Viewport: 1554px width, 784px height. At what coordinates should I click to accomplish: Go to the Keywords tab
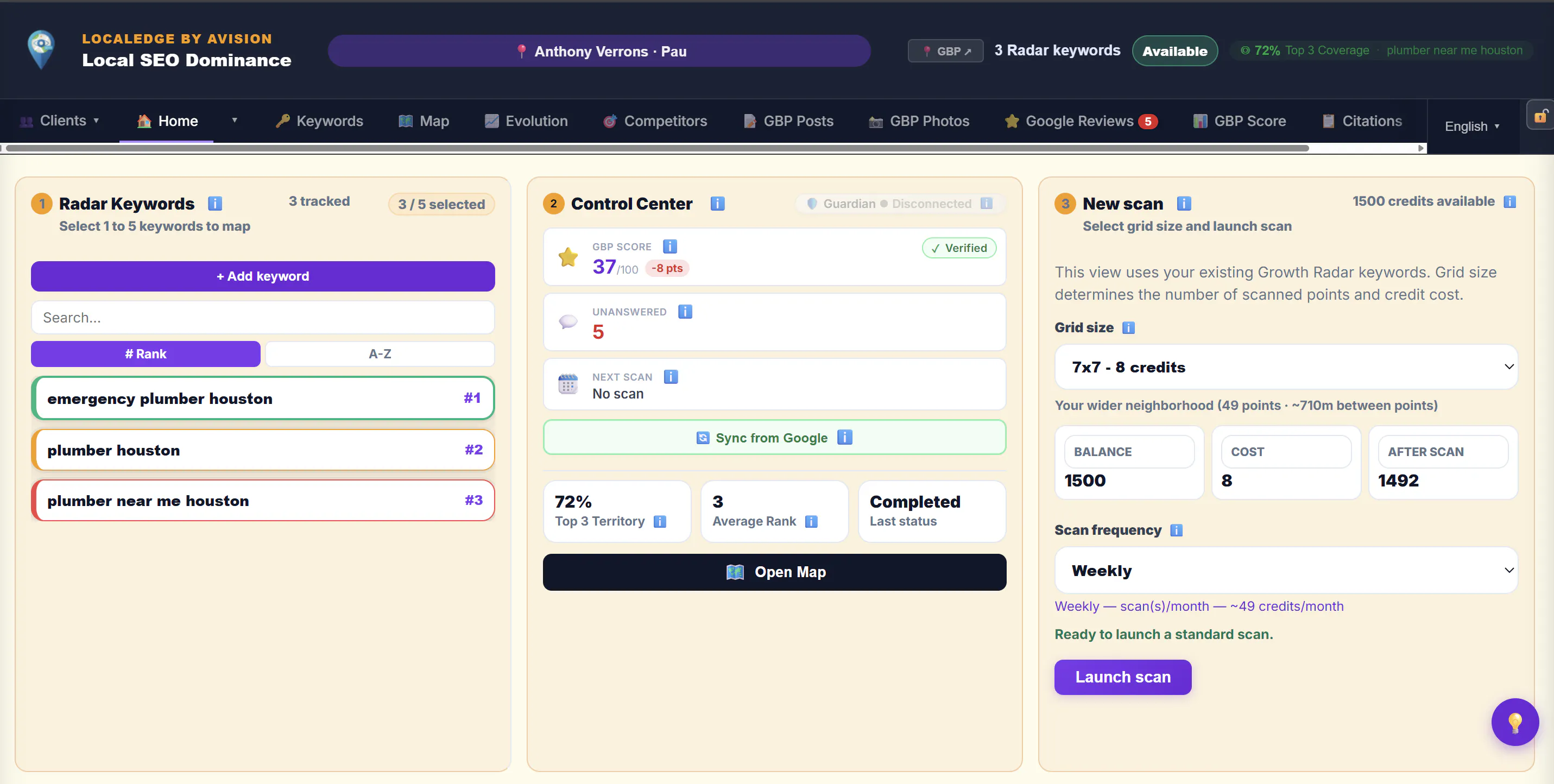coord(319,121)
